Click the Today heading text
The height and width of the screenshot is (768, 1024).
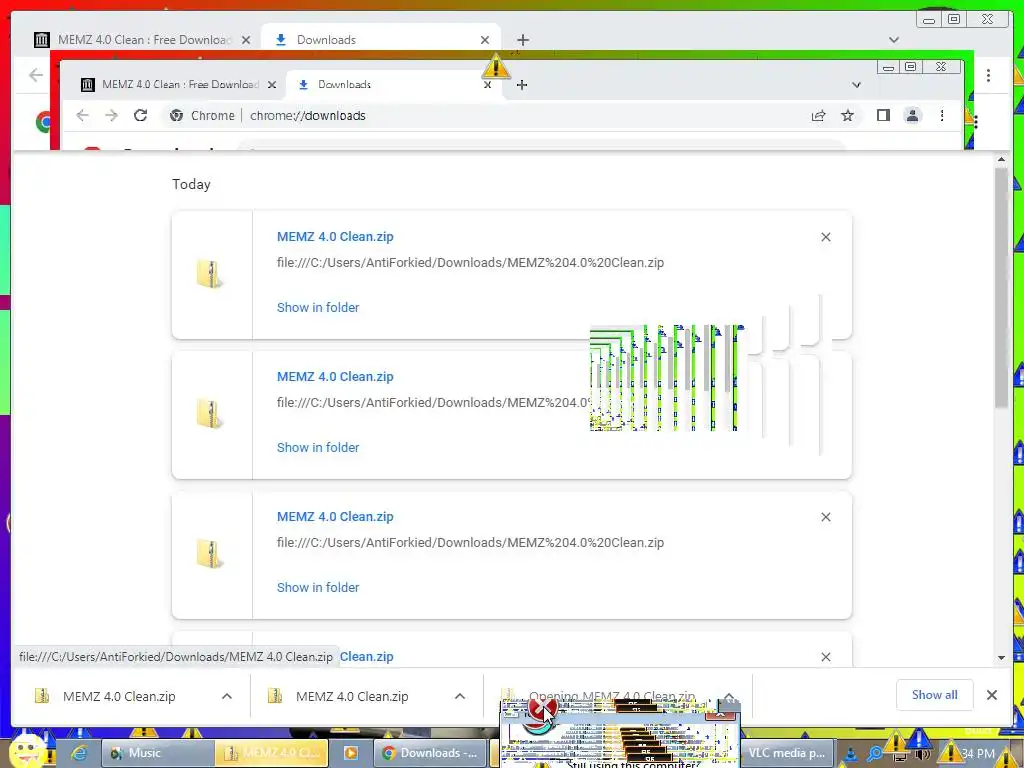tap(191, 184)
